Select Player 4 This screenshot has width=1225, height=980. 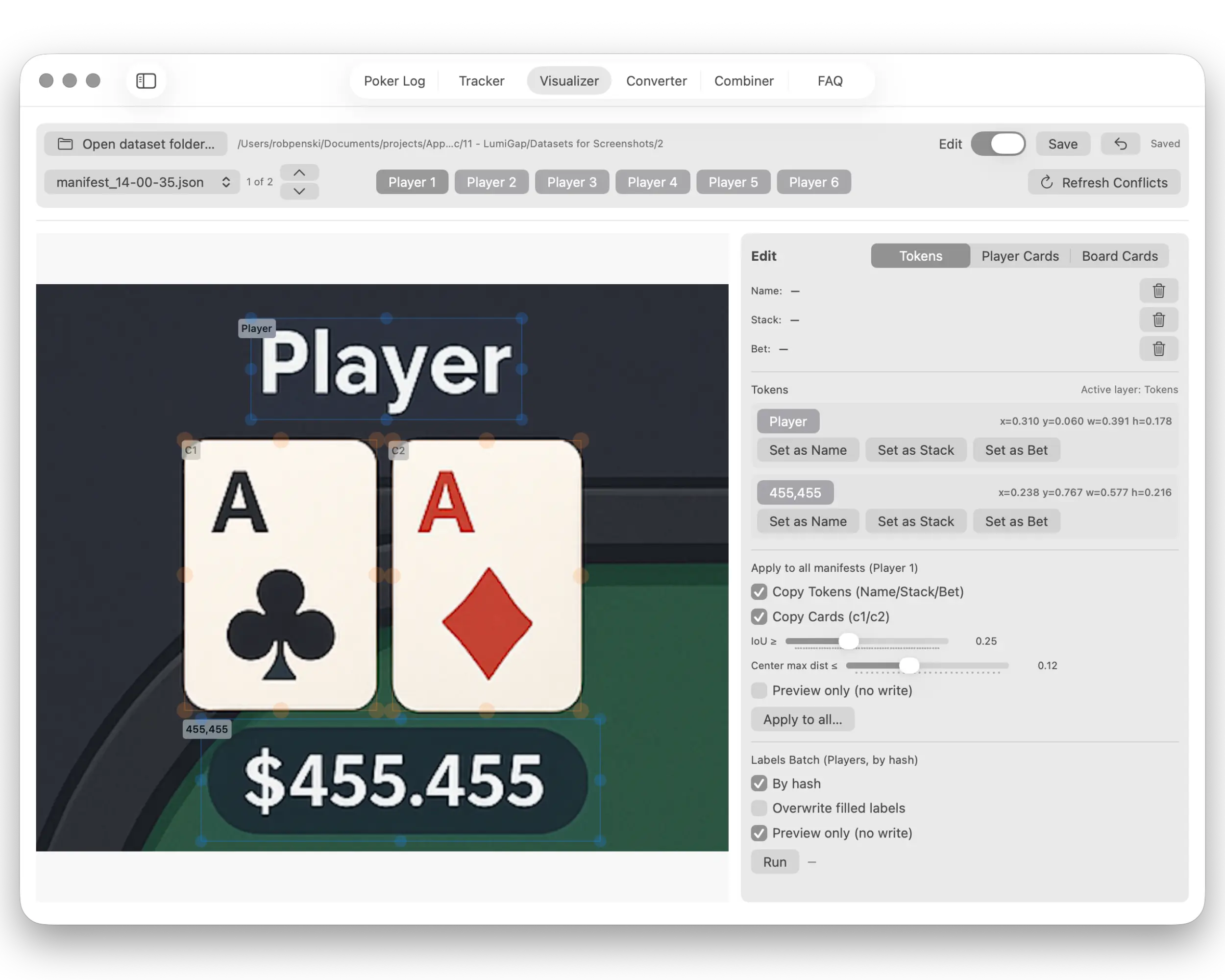click(x=652, y=182)
